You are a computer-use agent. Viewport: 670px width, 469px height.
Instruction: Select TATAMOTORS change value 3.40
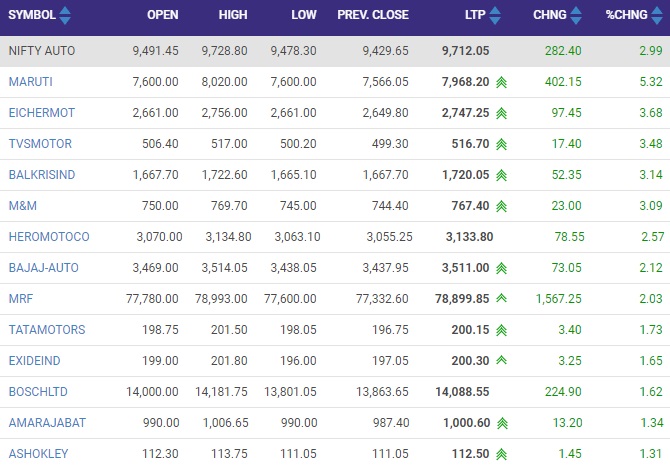(x=570, y=330)
